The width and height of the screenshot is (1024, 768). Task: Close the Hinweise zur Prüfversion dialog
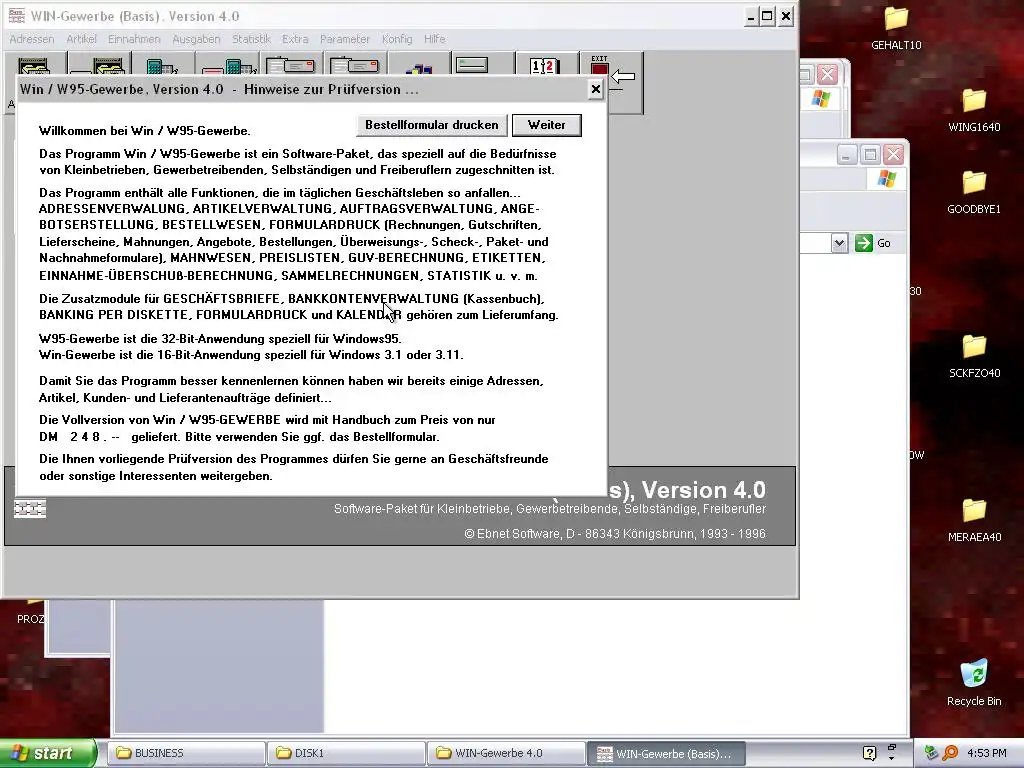(x=596, y=89)
